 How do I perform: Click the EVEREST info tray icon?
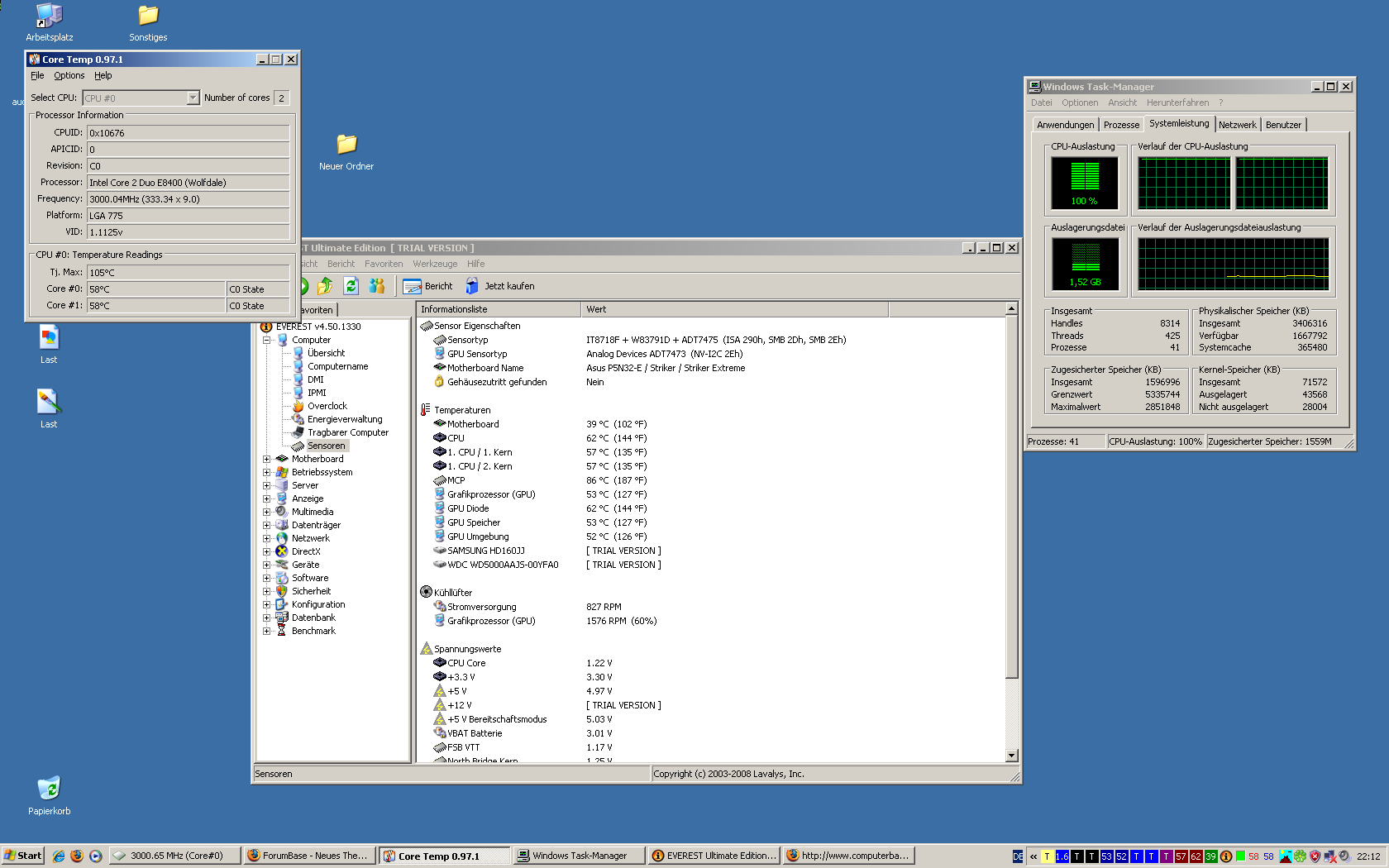(1226, 856)
